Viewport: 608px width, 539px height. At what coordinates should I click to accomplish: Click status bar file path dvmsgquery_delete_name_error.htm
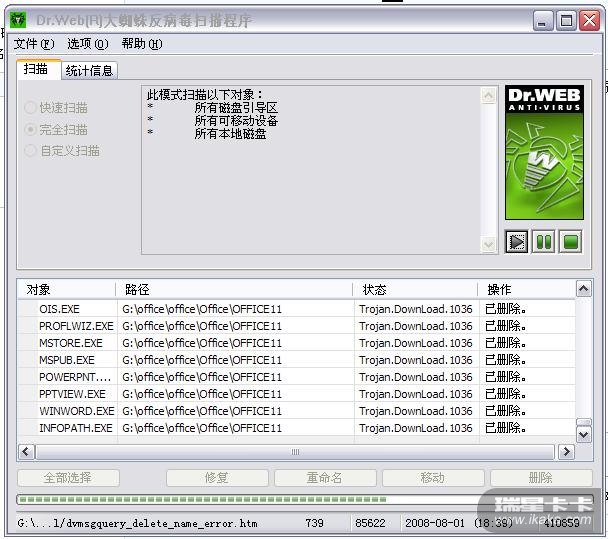click(x=137, y=523)
